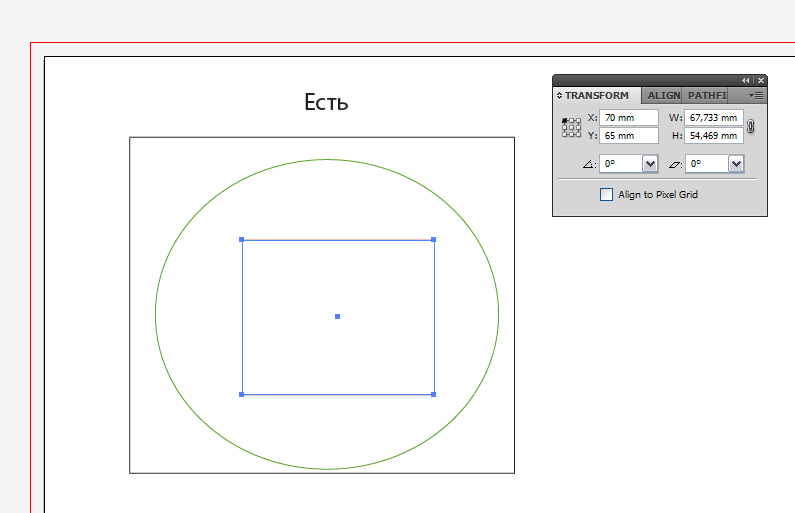The height and width of the screenshot is (513, 795).
Task: Click the W width field
Action: 714,118
